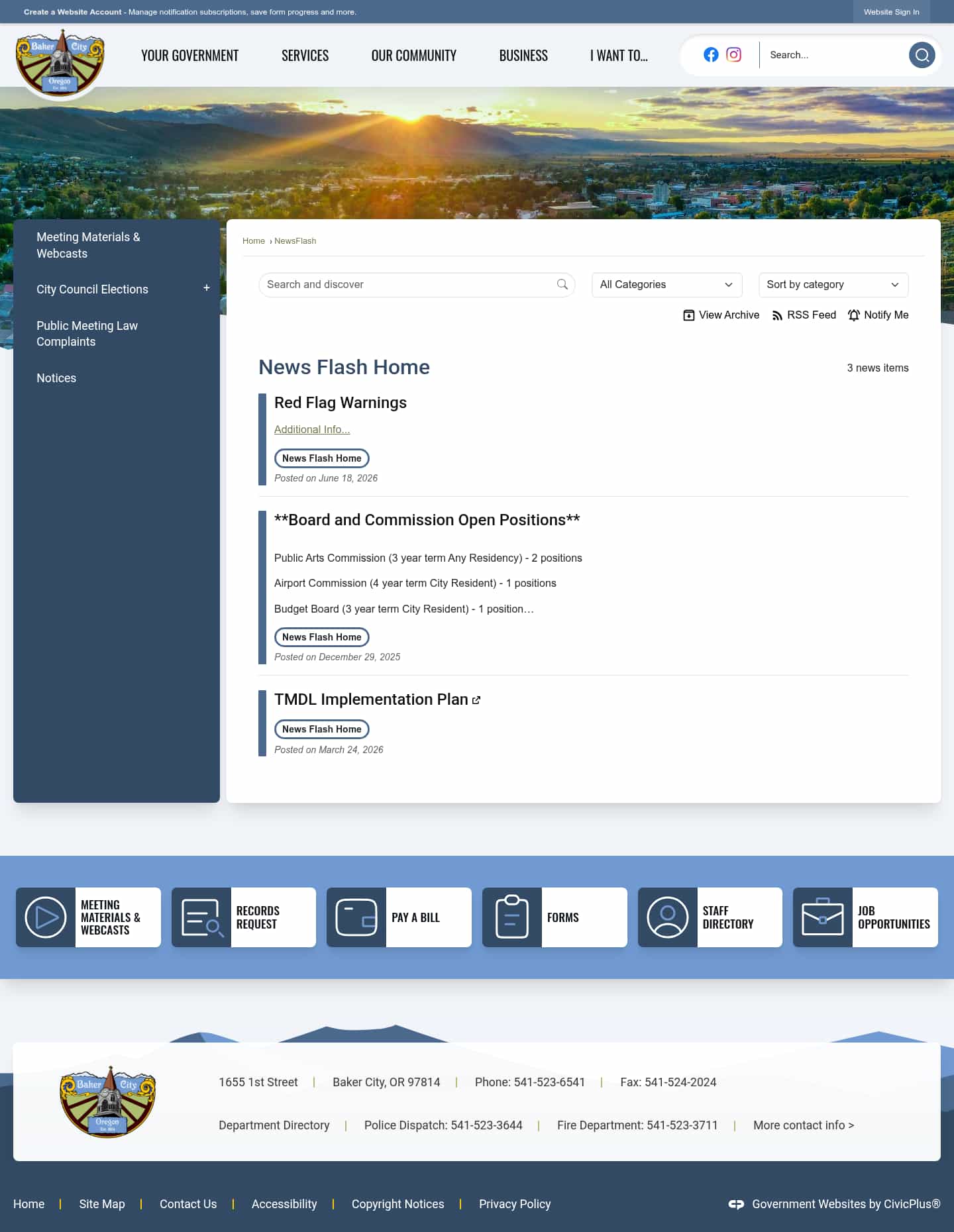Click the Airport Commission positions line
The height and width of the screenshot is (1232, 954).
pyautogui.click(x=415, y=584)
